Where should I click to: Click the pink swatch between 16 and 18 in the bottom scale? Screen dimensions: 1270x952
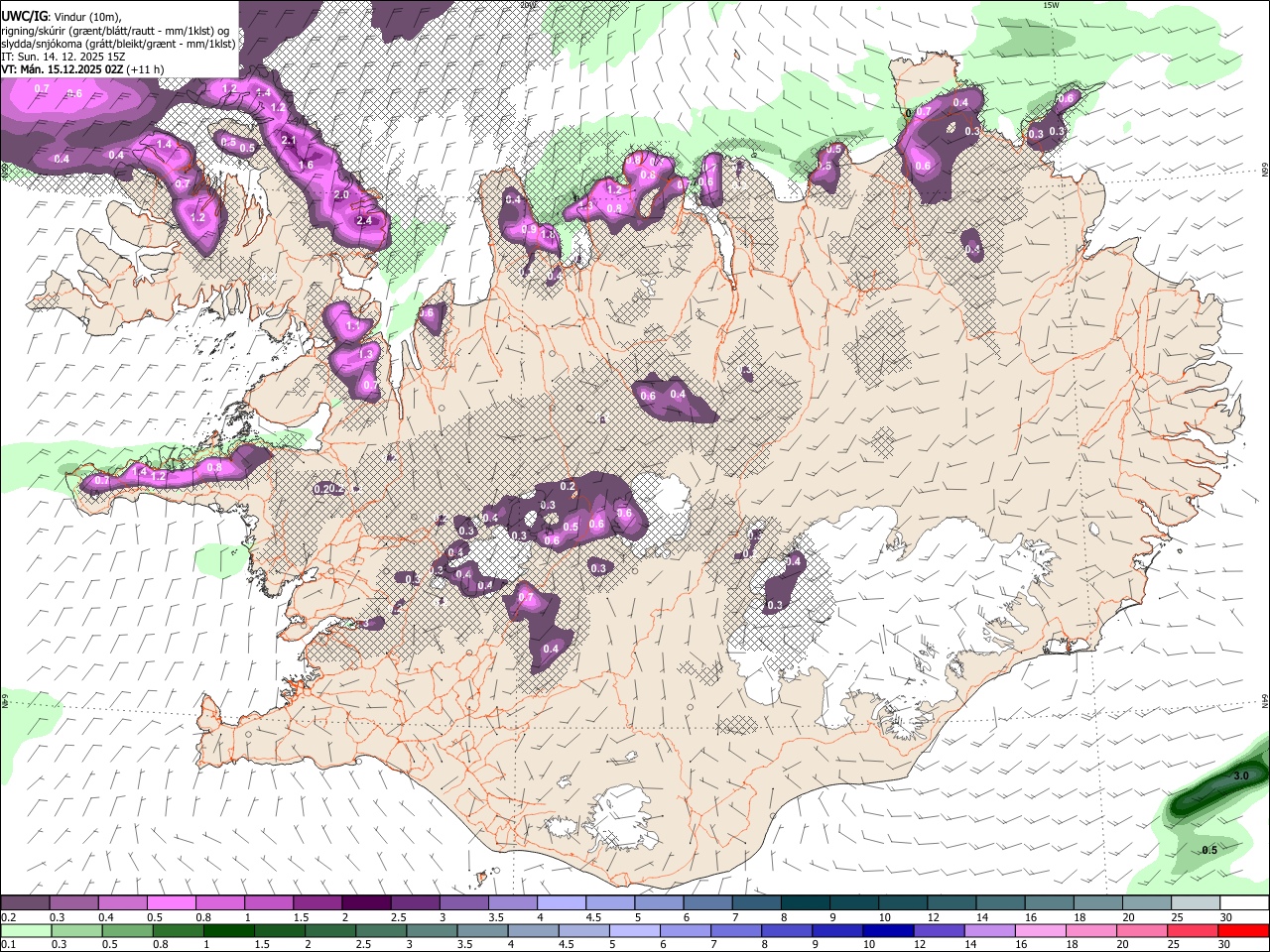pyautogui.click(x=1039, y=930)
